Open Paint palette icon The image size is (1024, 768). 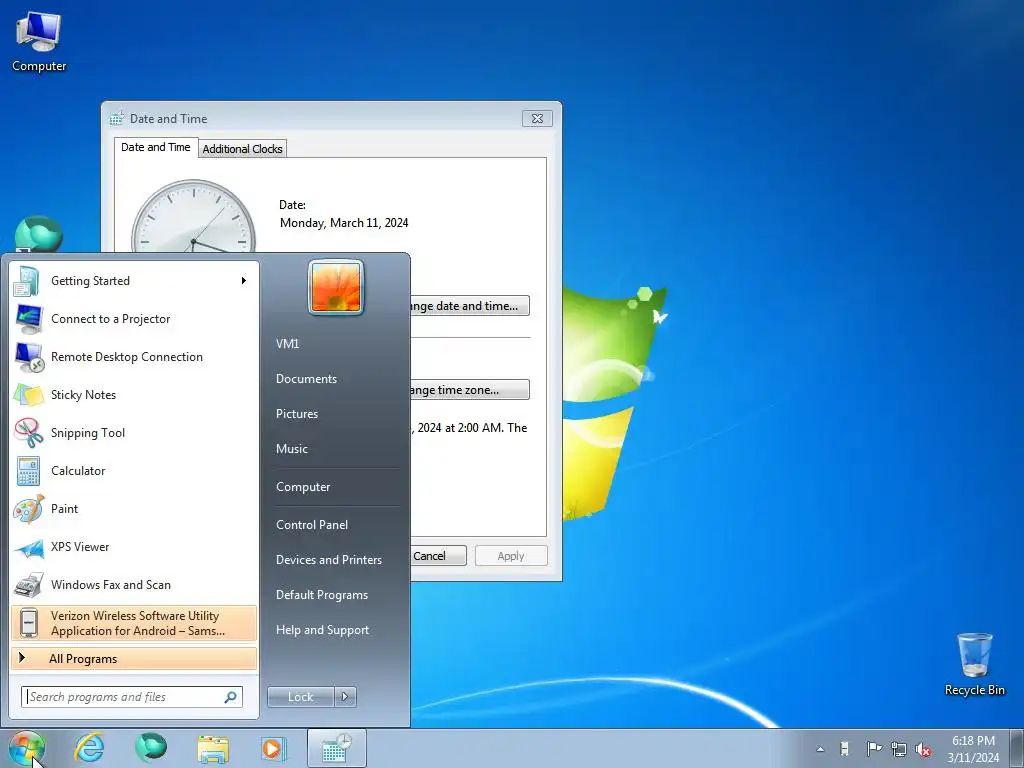tap(27, 509)
